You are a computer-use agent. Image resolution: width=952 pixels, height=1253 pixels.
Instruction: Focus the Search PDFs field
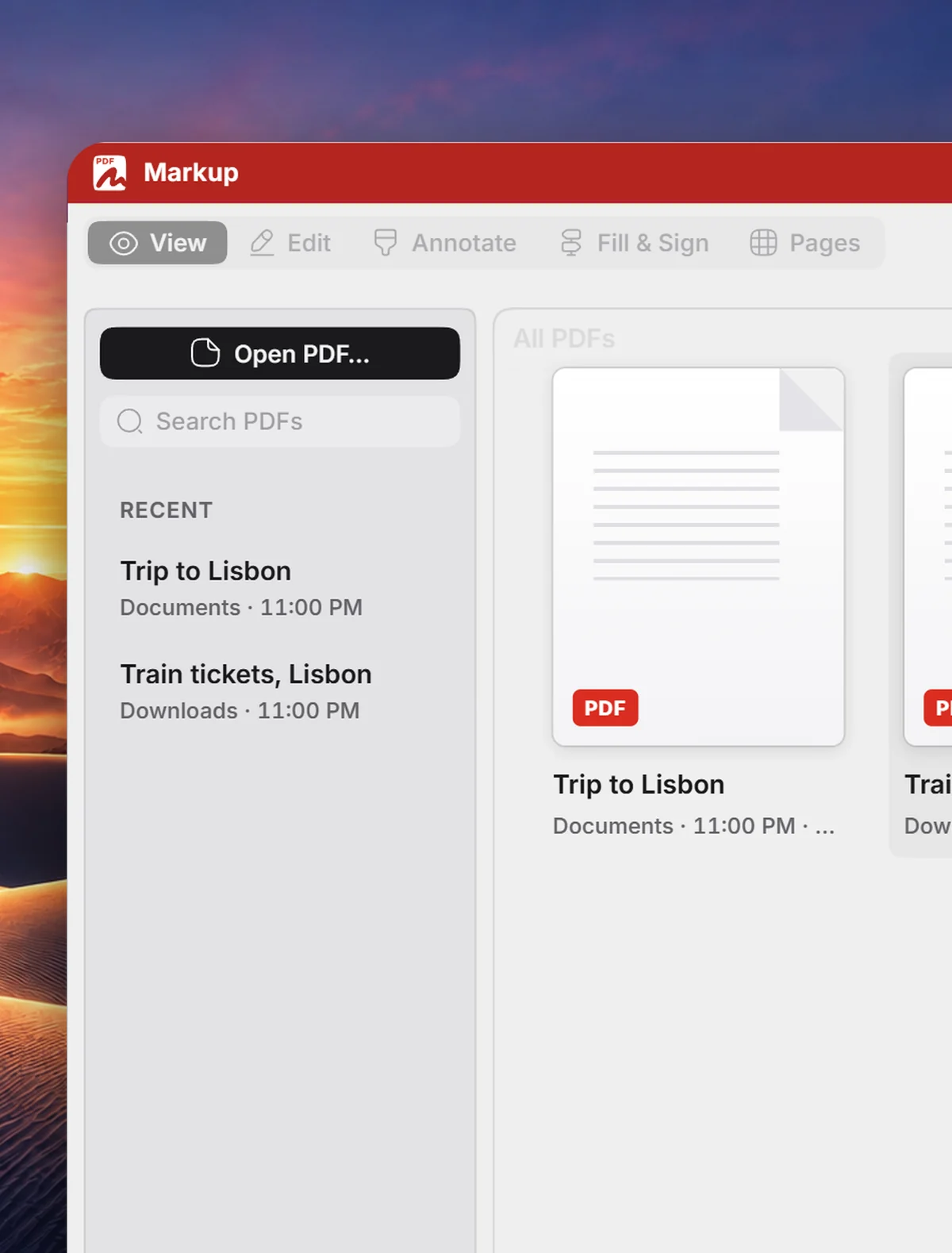point(280,421)
